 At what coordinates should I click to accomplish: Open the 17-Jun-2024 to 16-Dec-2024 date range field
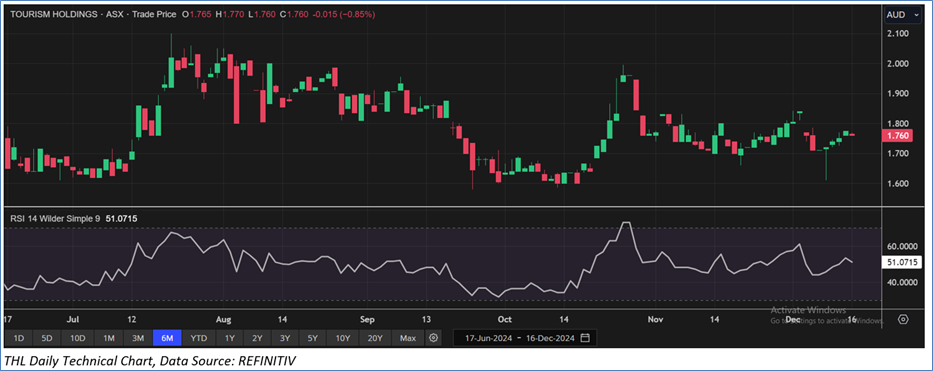(x=524, y=338)
